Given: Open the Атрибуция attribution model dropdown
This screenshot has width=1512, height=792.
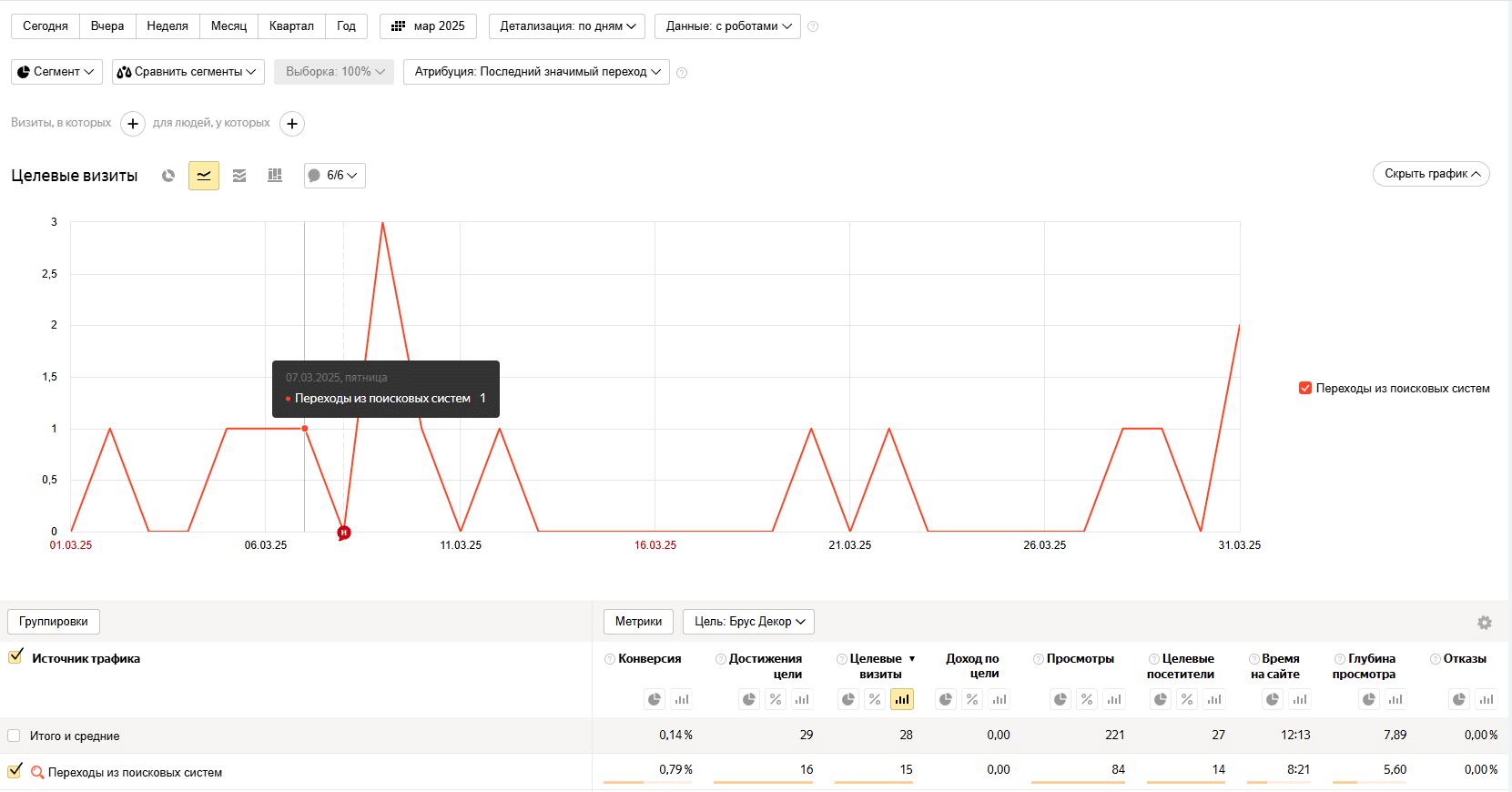Looking at the screenshot, I should click(536, 72).
